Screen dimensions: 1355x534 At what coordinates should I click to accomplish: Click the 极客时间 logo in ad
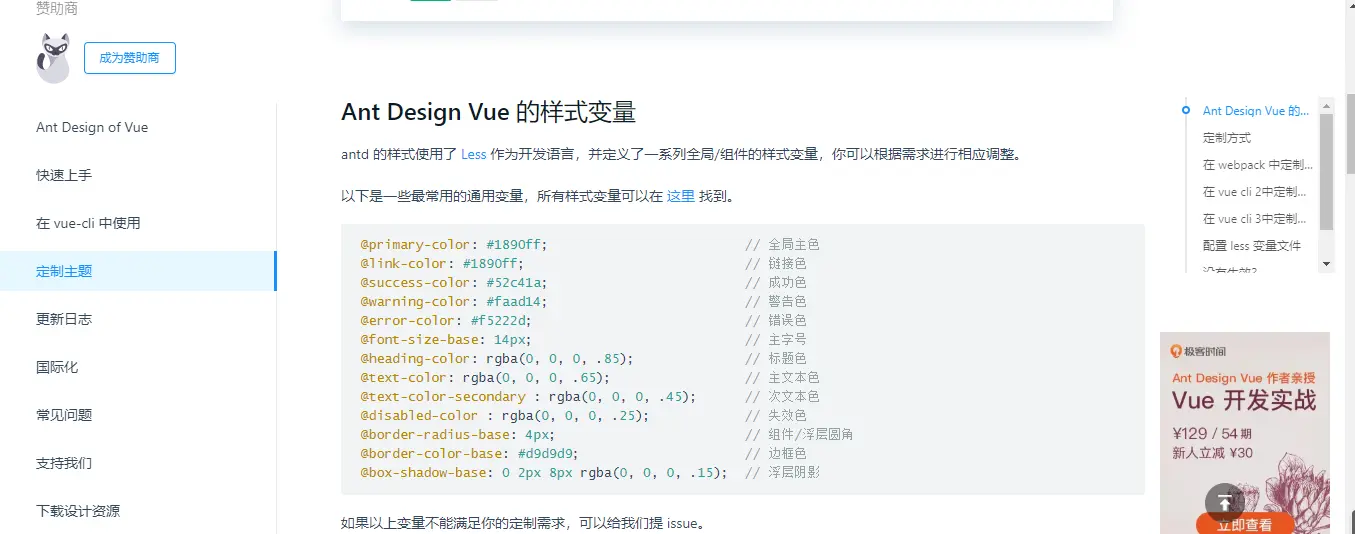1199,351
